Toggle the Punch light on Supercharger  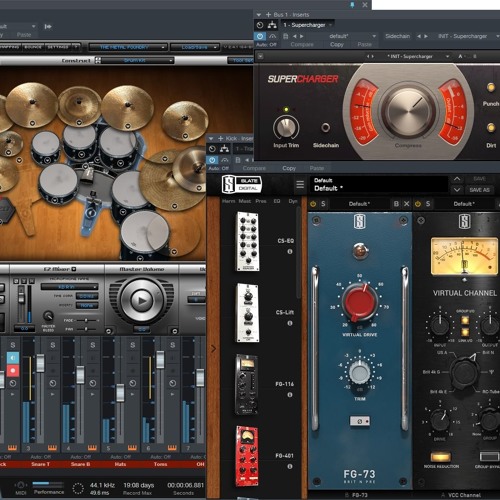(x=490, y=87)
